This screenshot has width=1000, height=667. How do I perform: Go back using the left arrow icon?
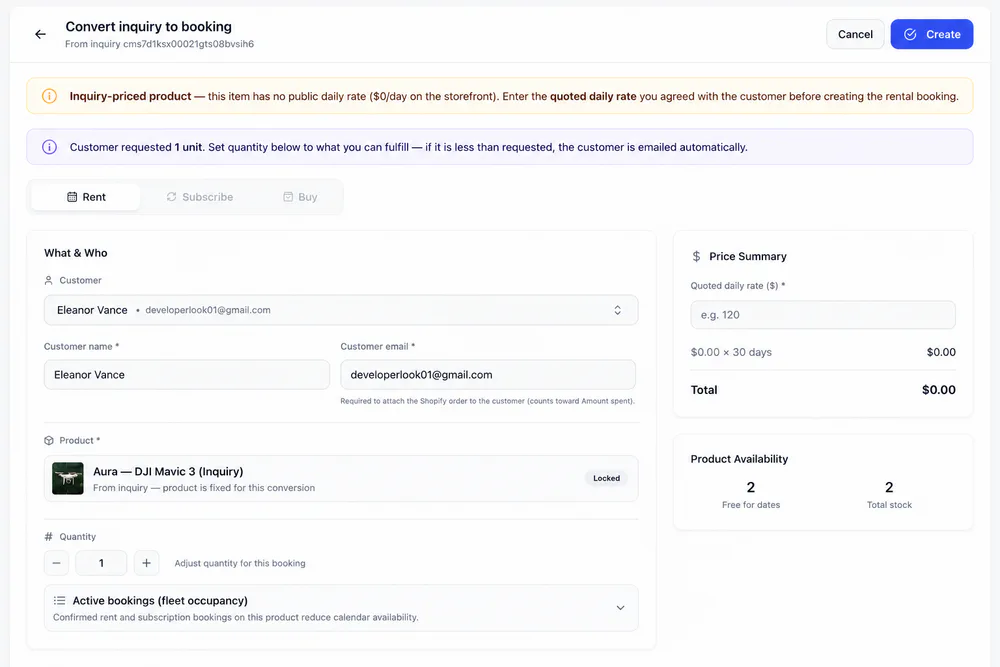(x=40, y=34)
